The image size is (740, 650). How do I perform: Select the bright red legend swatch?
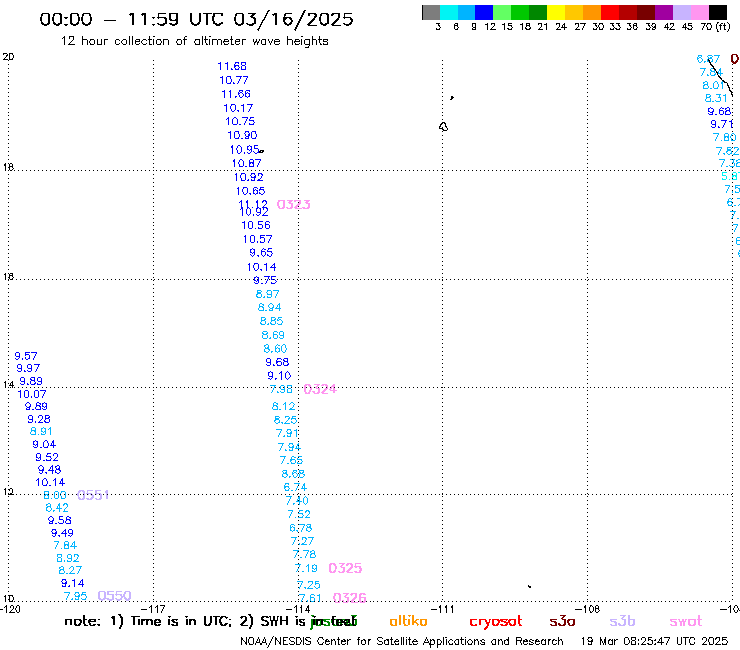[x=610, y=12]
